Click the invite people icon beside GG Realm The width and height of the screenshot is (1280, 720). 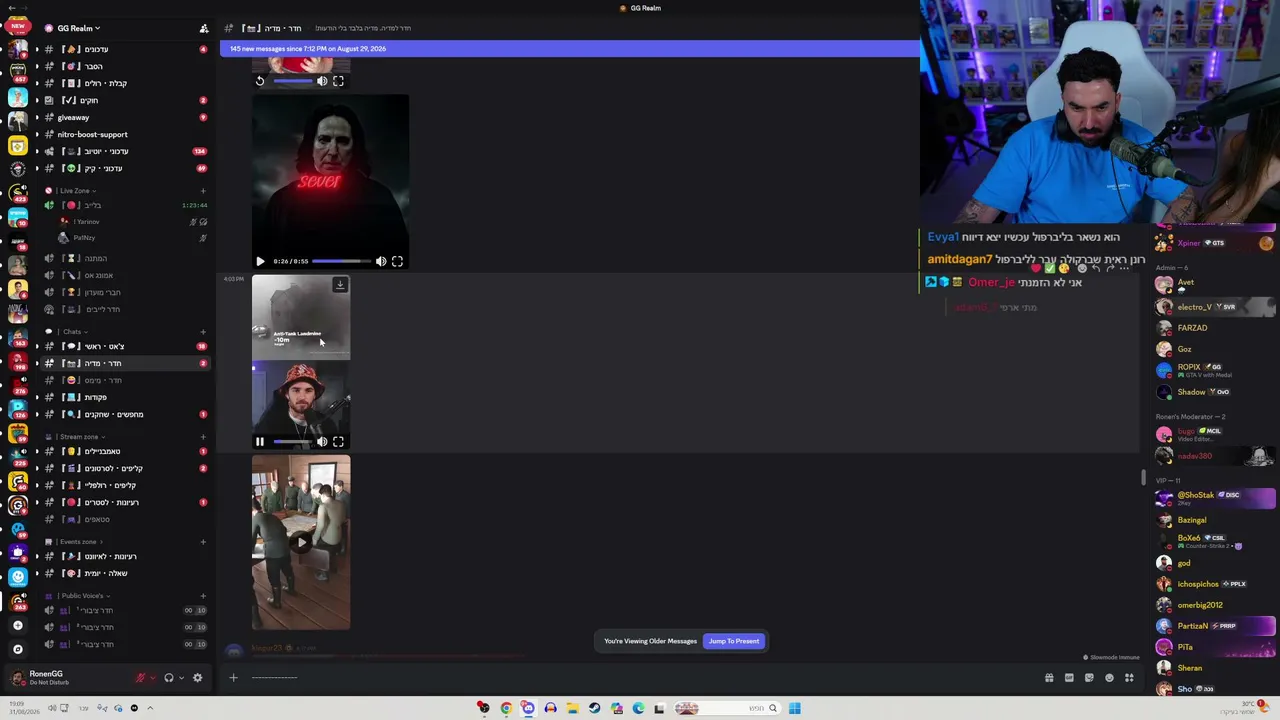click(x=204, y=28)
